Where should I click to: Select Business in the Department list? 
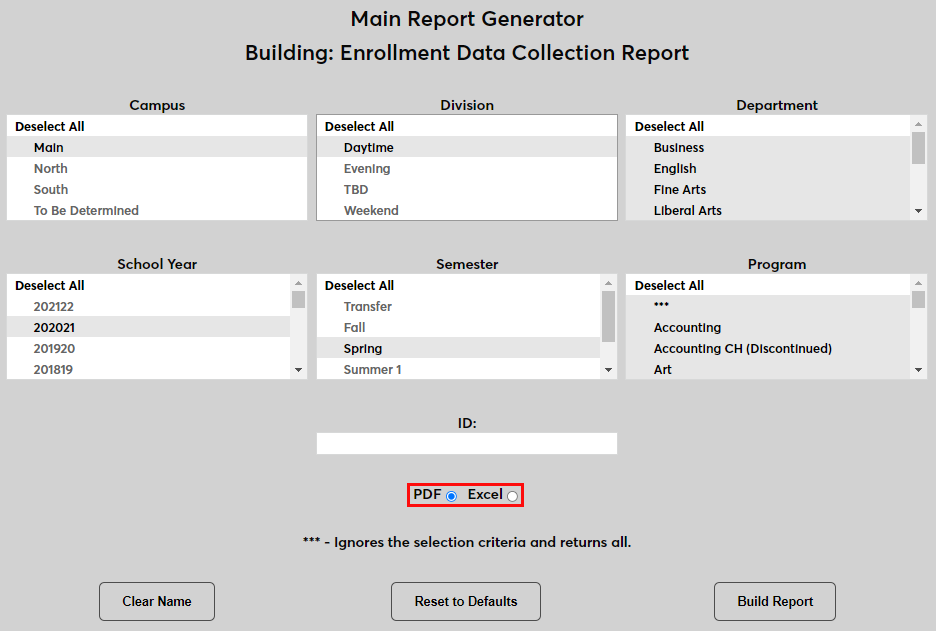tap(768, 147)
